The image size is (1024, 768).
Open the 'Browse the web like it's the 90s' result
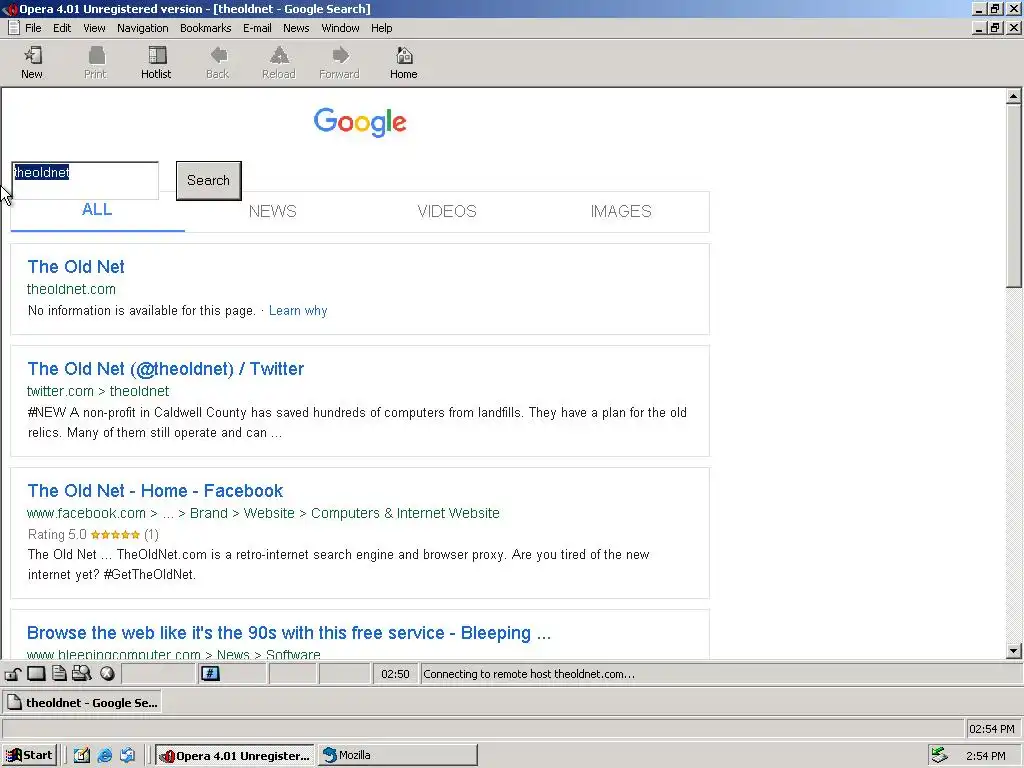tap(289, 633)
